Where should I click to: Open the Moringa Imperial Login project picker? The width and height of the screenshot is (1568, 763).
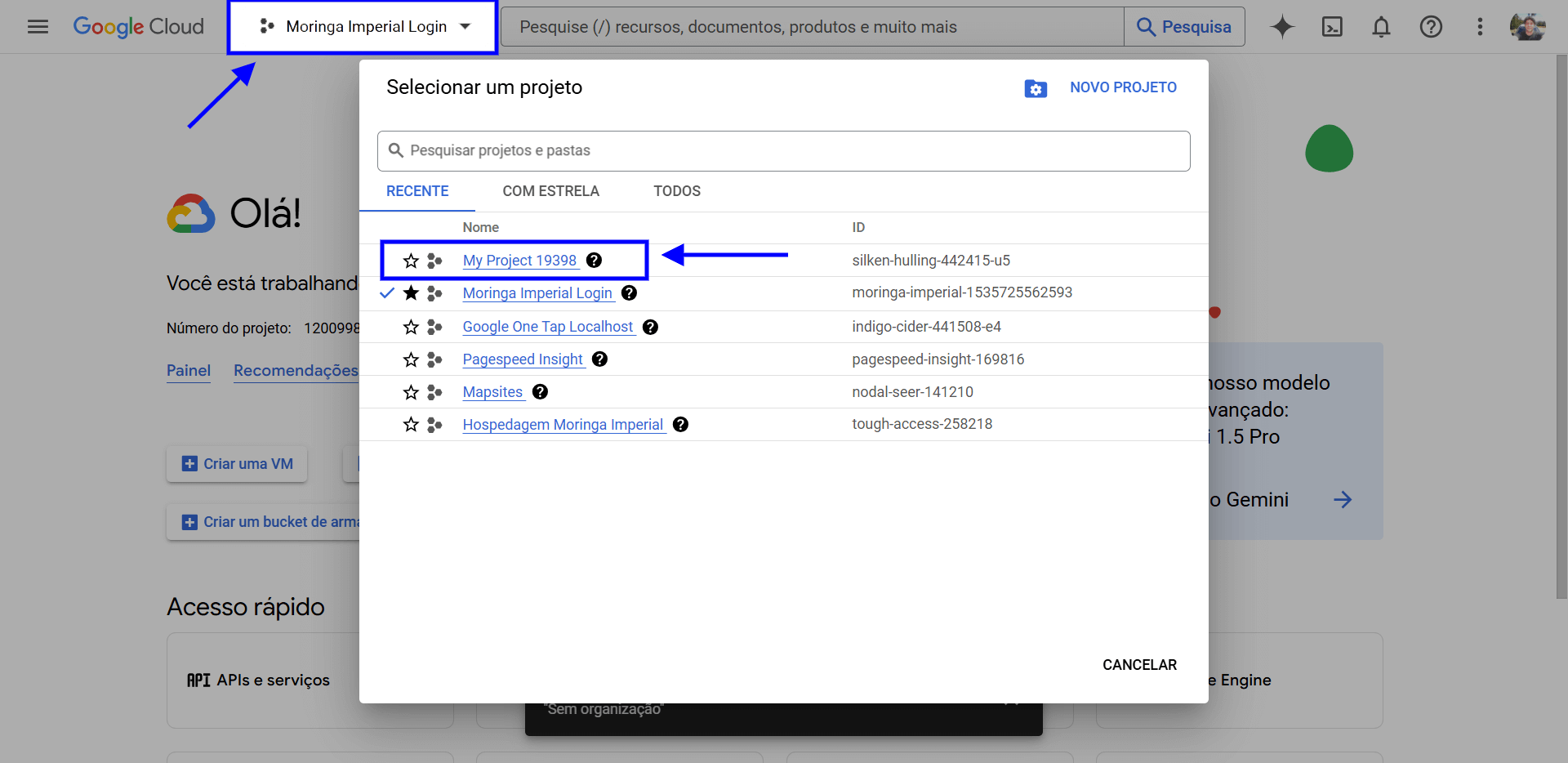(x=363, y=27)
